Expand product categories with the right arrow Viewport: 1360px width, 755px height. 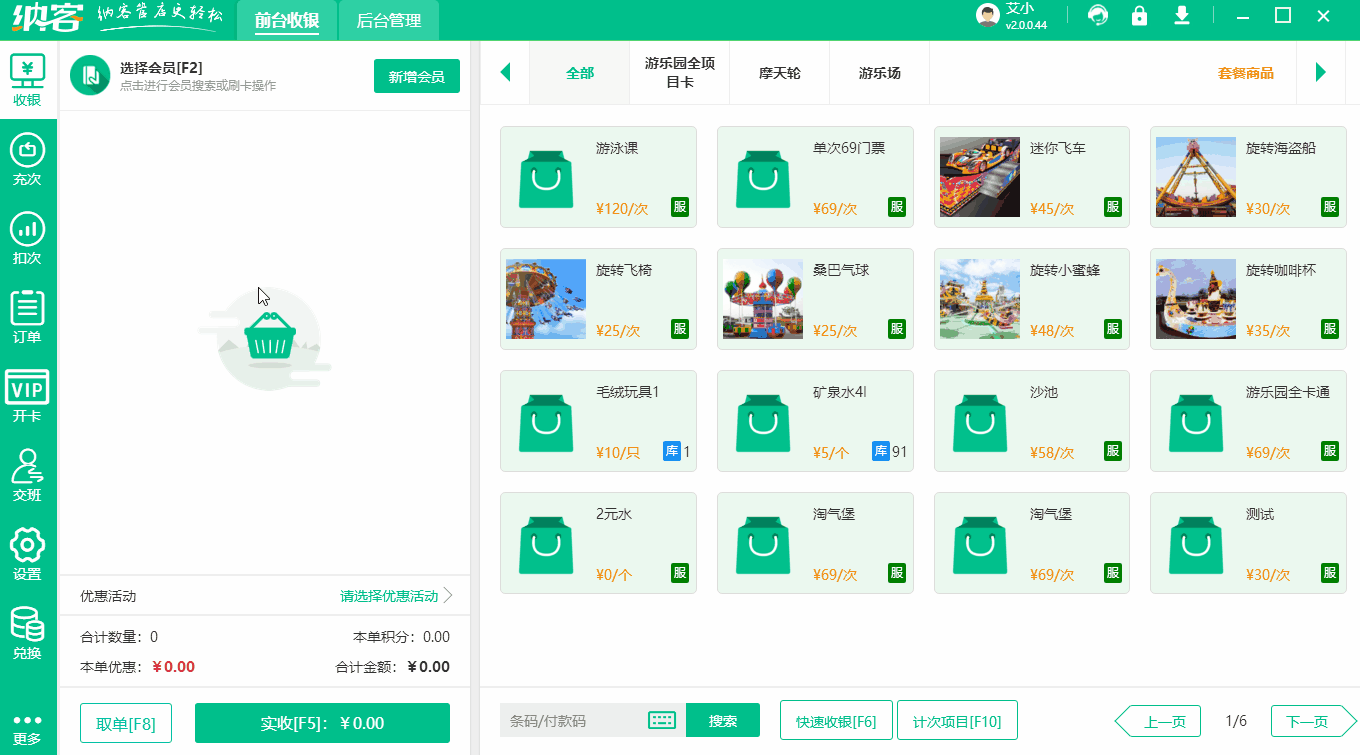pos(1322,72)
